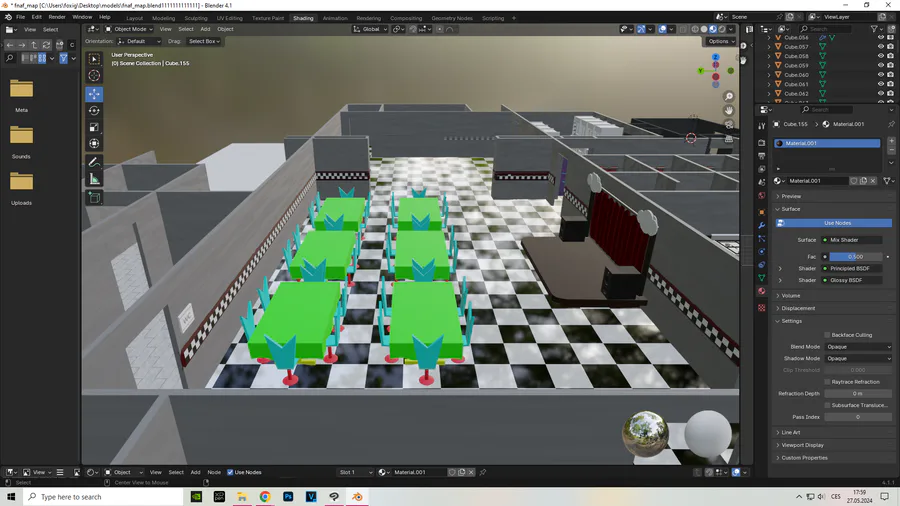This screenshot has height=506, width=900.
Task: Open the Object Data properties tab
Action: (x=762, y=278)
